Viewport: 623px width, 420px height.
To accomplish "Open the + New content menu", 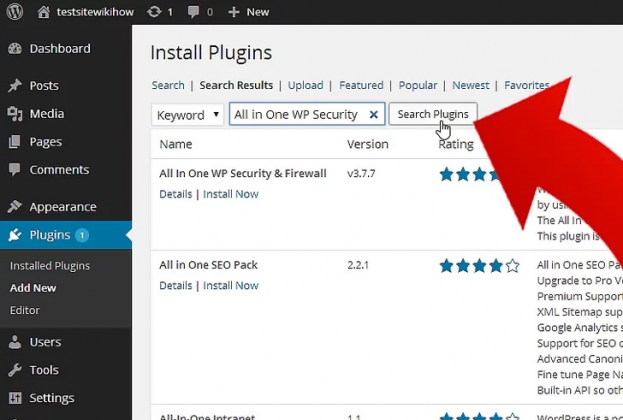I will click(x=248, y=12).
